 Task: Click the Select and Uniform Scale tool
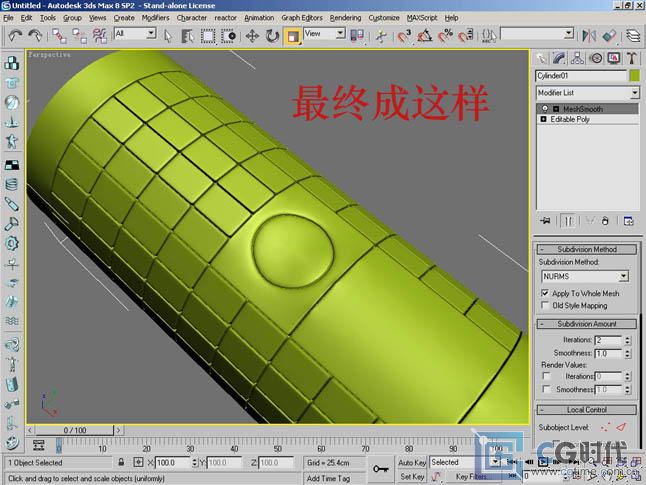[293, 36]
